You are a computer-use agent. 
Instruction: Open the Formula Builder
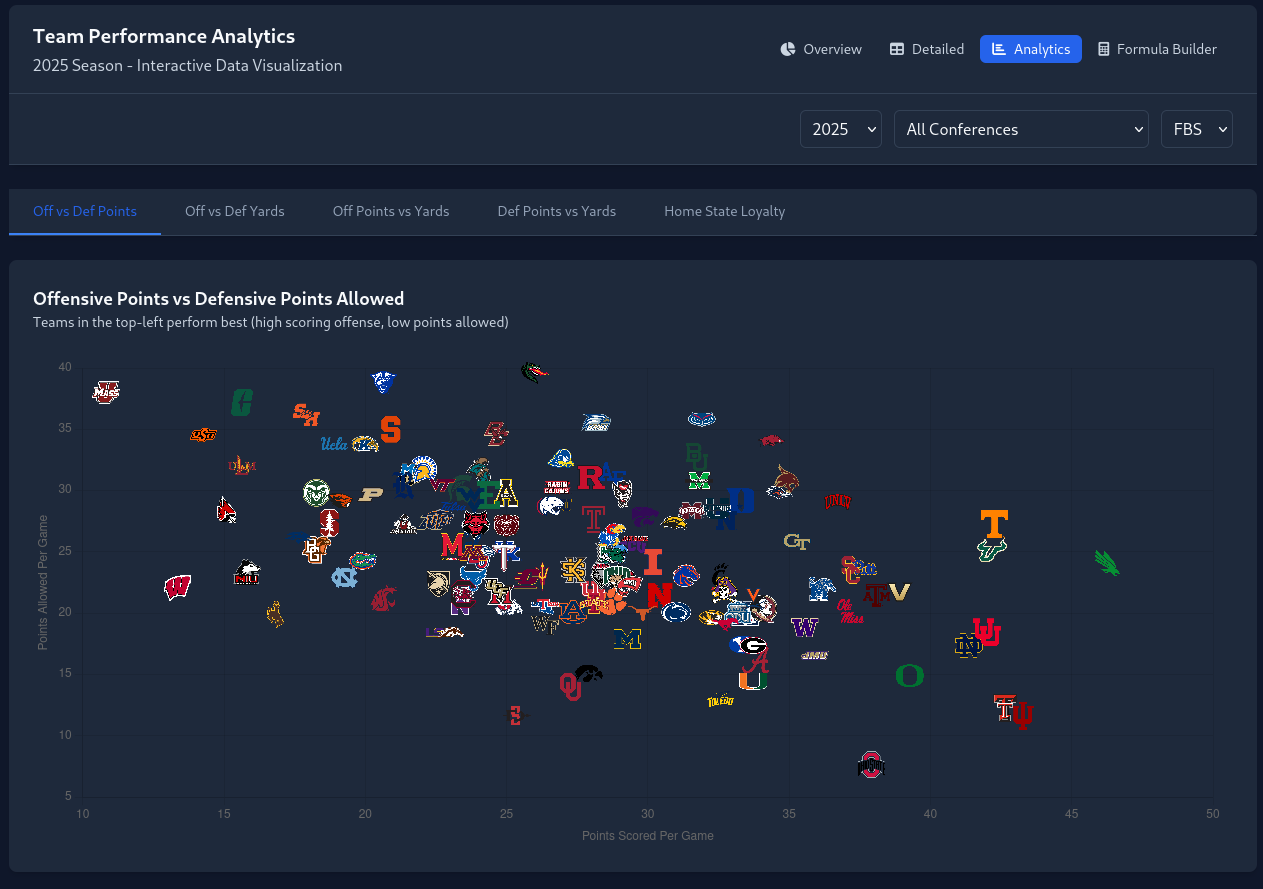tap(1157, 49)
